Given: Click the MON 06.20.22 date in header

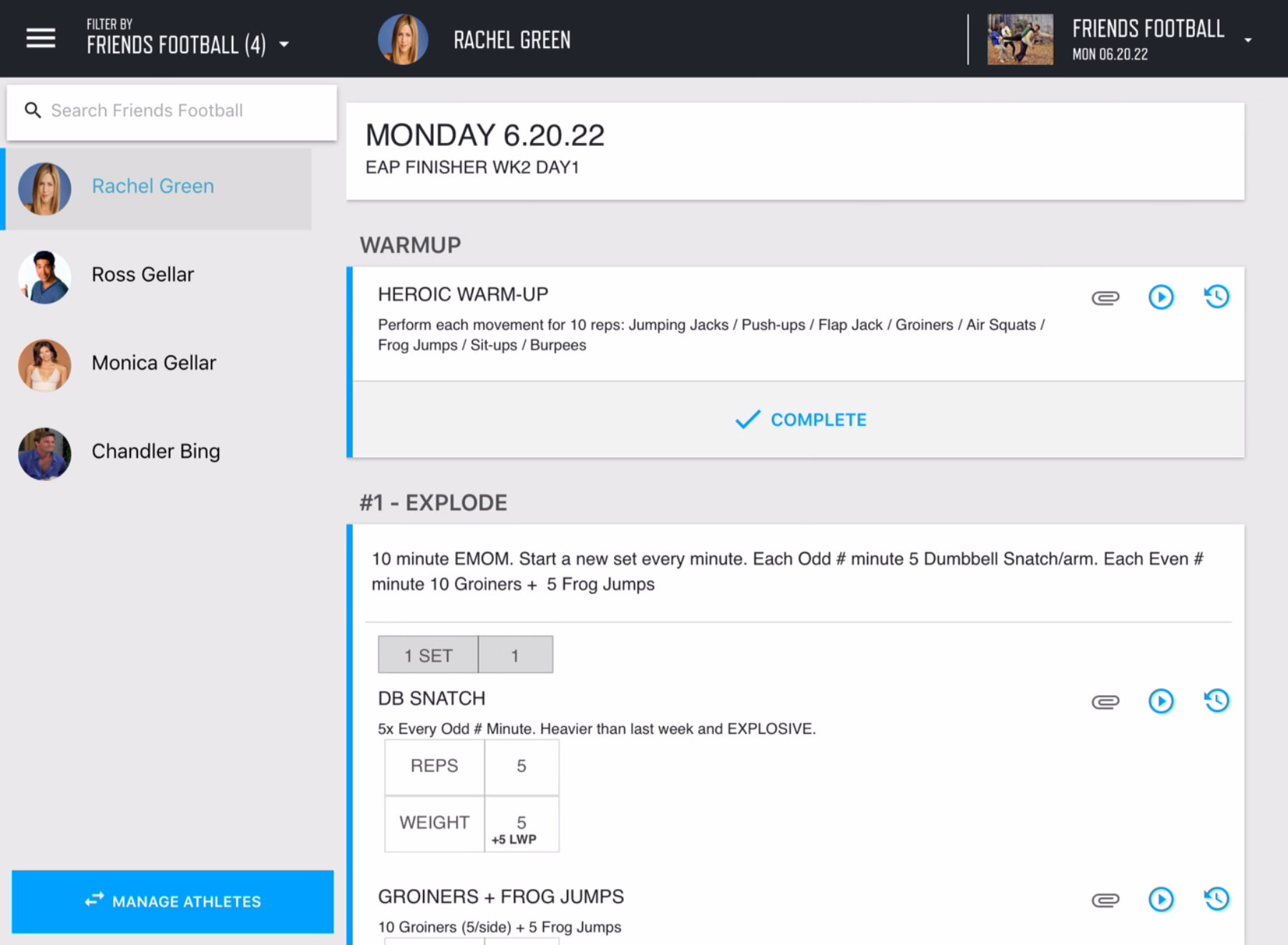Looking at the screenshot, I should pyautogui.click(x=1110, y=54).
